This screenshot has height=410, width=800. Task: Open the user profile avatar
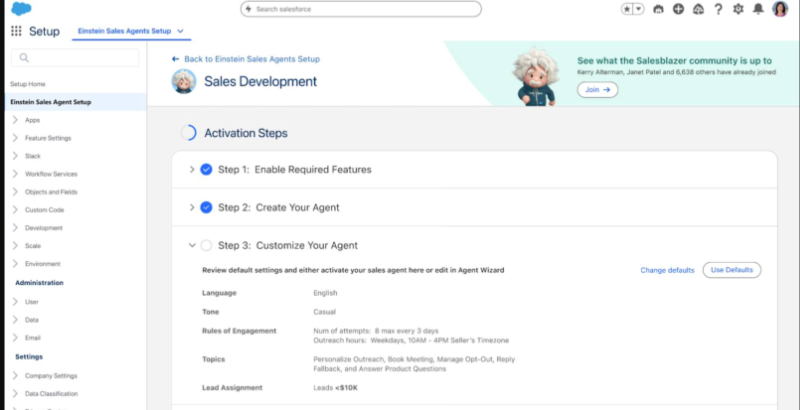pyautogui.click(x=780, y=9)
